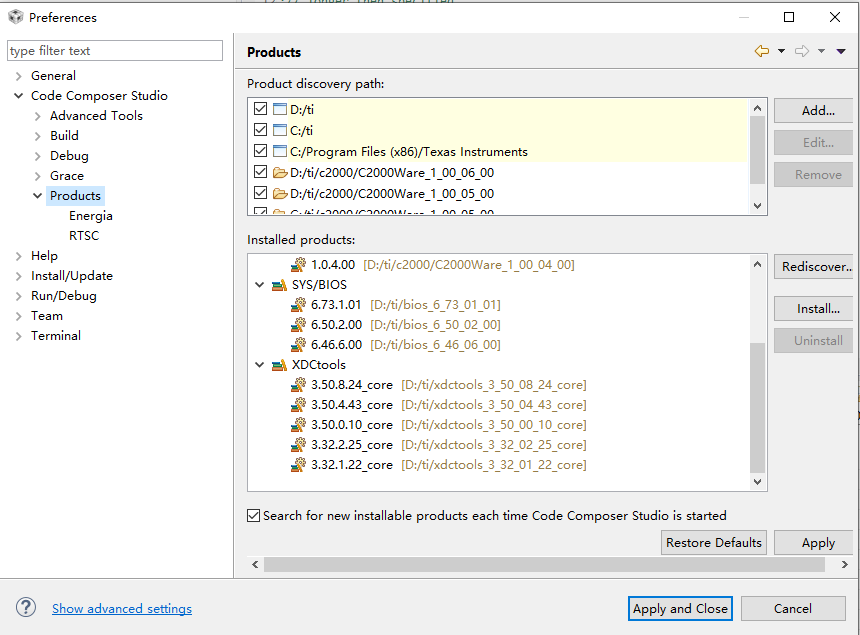The width and height of the screenshot is (860, 635).
Task: Collapse the XDCtools installed products group
Action: point(260,365)
